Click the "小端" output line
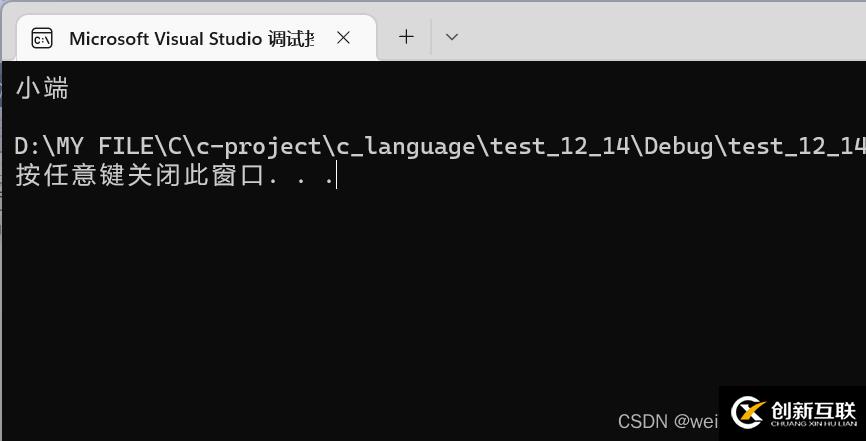 (x=42, y=89)
